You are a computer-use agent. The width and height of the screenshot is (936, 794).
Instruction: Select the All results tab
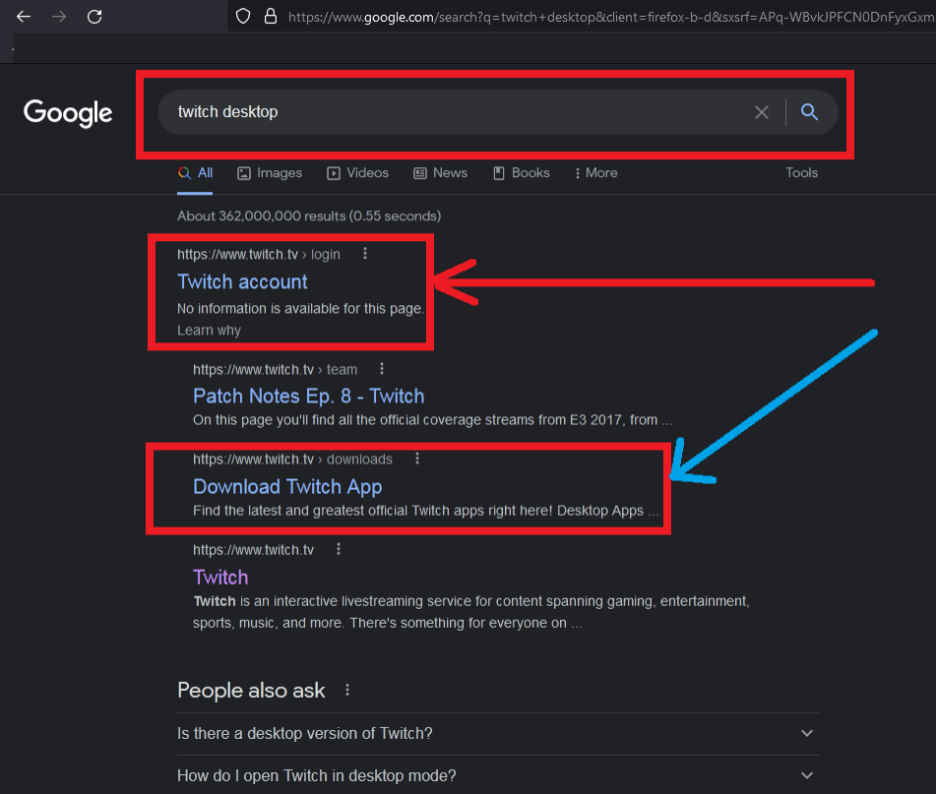coord(195,173)
